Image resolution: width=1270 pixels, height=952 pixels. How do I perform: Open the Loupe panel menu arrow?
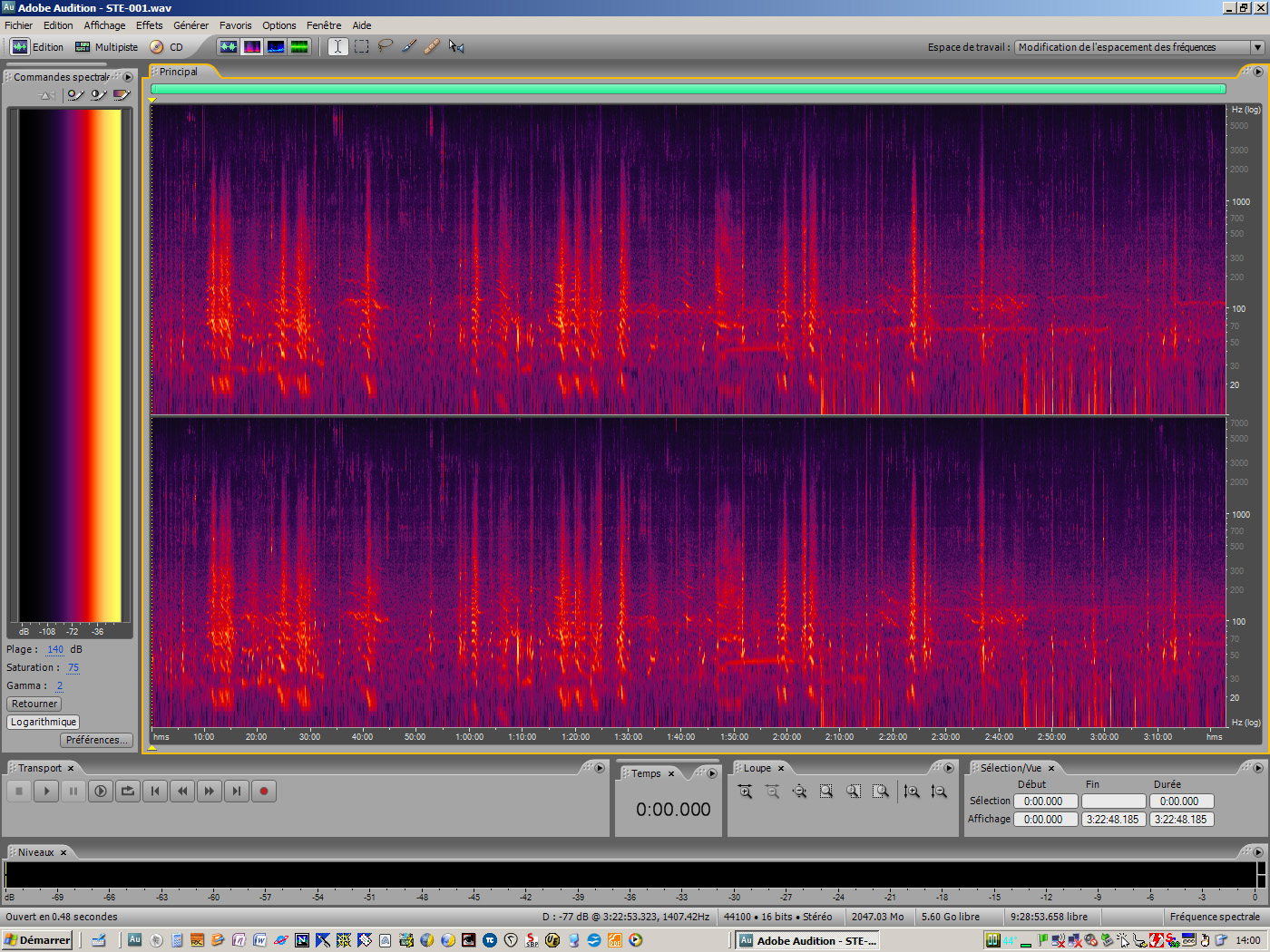click(950, 767)
